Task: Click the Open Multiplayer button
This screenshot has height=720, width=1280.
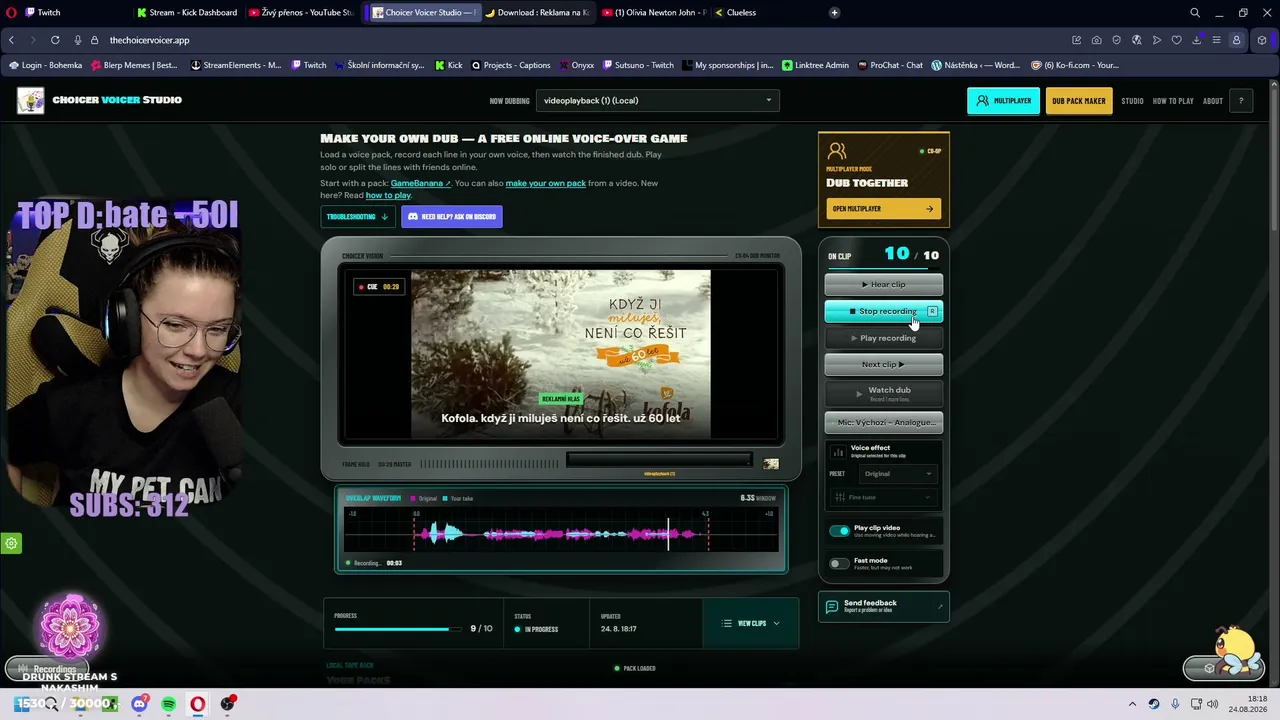Action: point(883,209)
